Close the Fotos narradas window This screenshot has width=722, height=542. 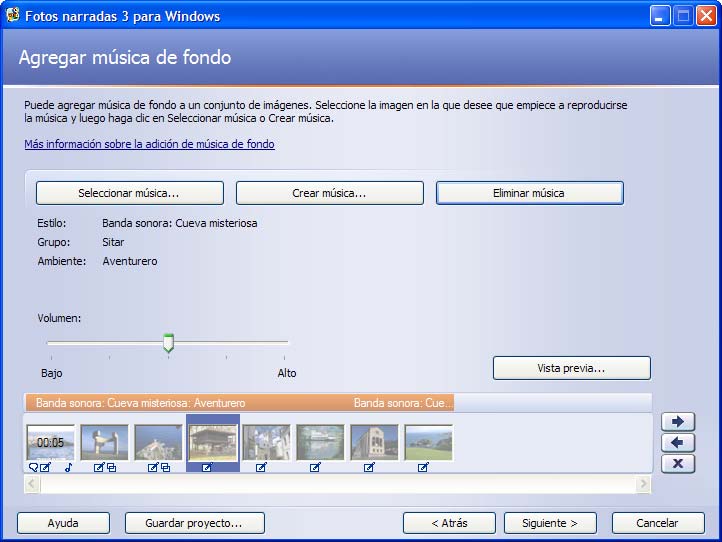click(706, 16)
